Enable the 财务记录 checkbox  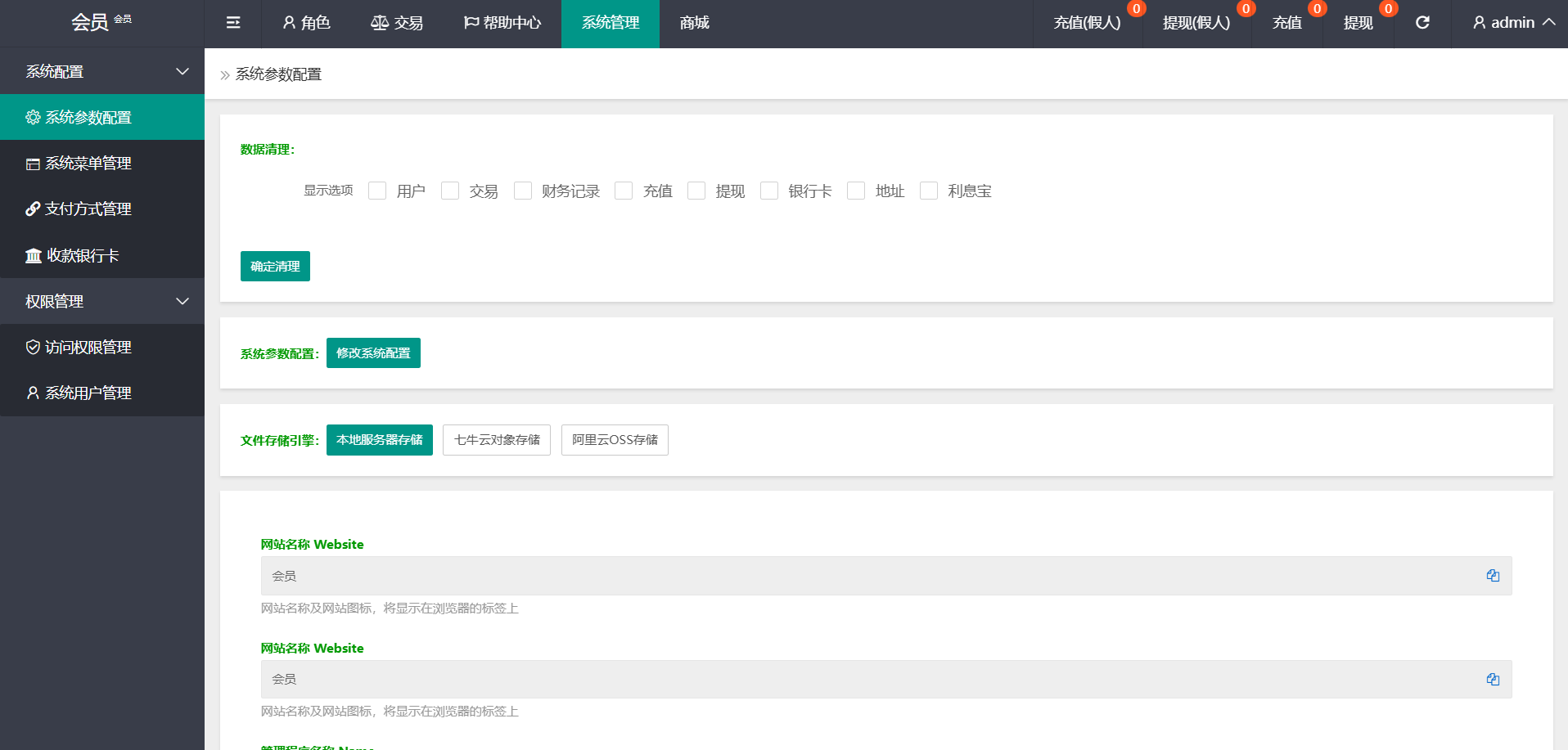click(x=523, y=191)
